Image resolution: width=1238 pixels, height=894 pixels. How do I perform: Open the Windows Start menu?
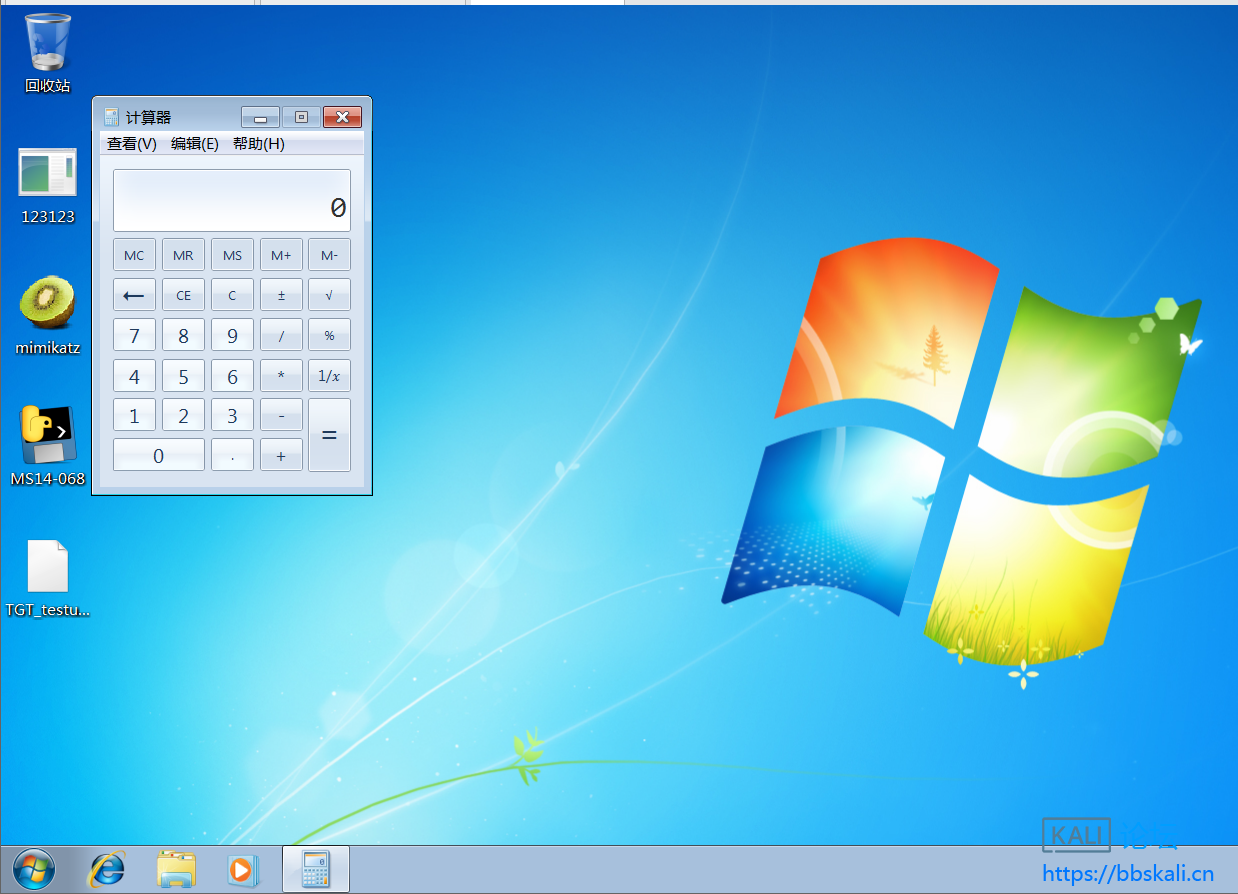point(33,869)
